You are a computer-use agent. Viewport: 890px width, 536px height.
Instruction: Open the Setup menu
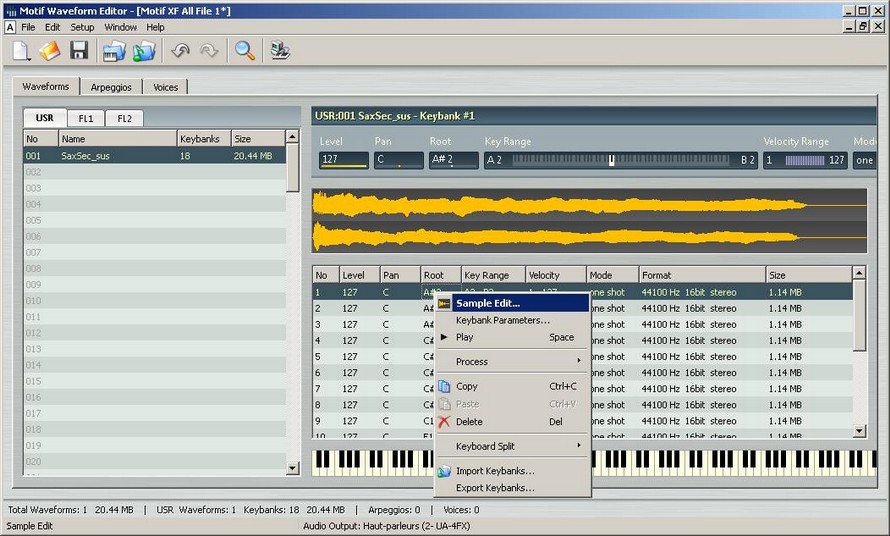pyautogui.click(x=82, y=27)
